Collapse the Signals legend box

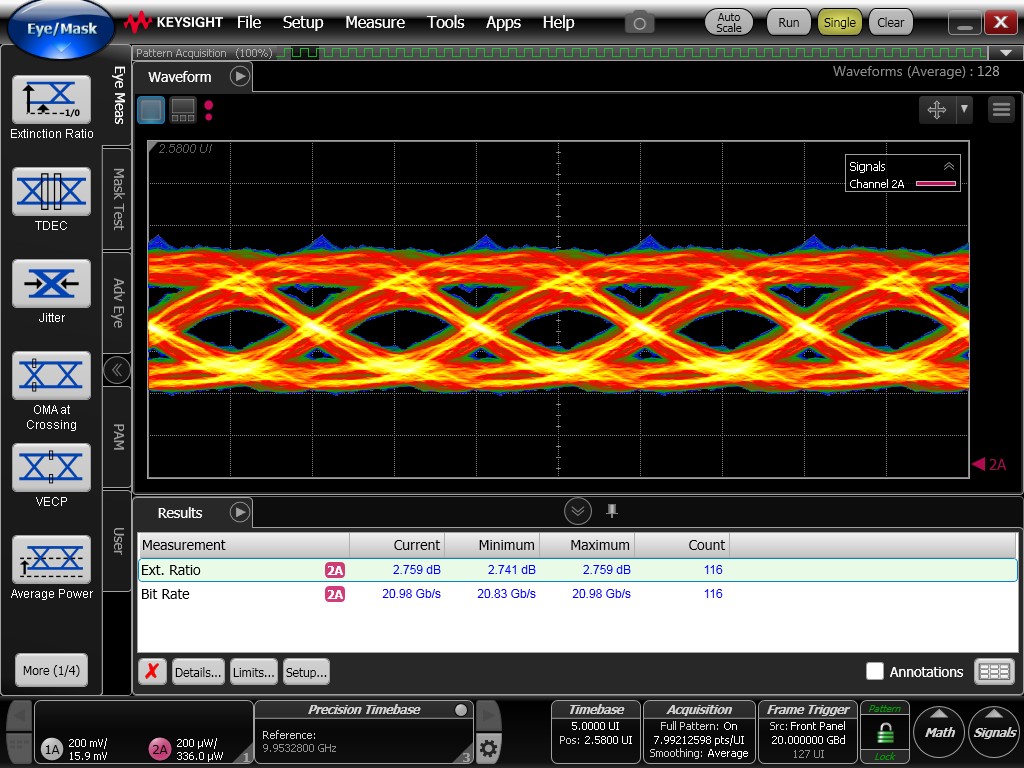tap(948, 167)
